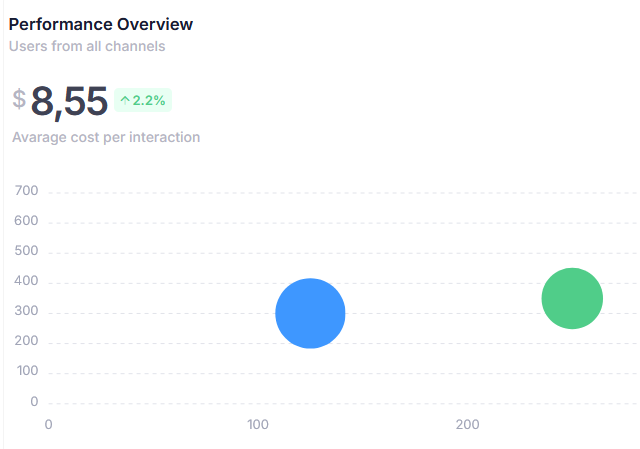
Task: Click the 100 label on the vertical axis
Action: point(27,371)
